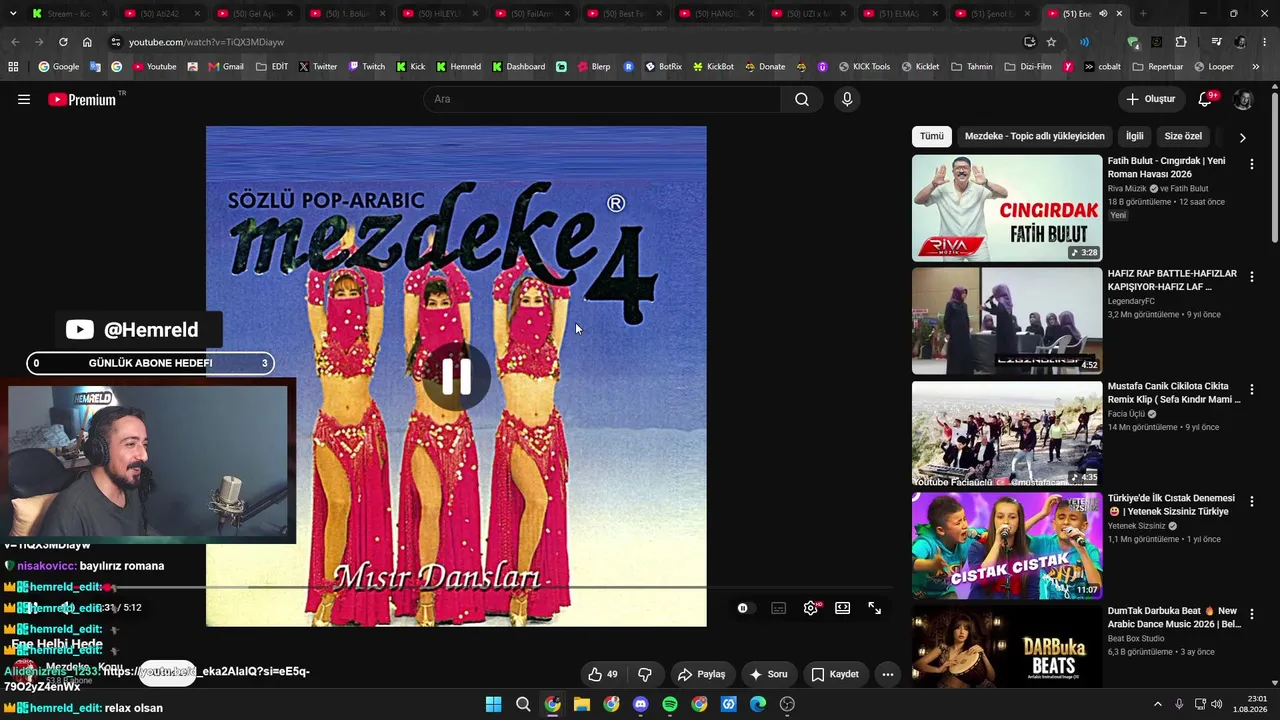Viewport: 1280px width, 720px height.
Task: Click the browser address bar URL
Action: [x=206, y=42]
